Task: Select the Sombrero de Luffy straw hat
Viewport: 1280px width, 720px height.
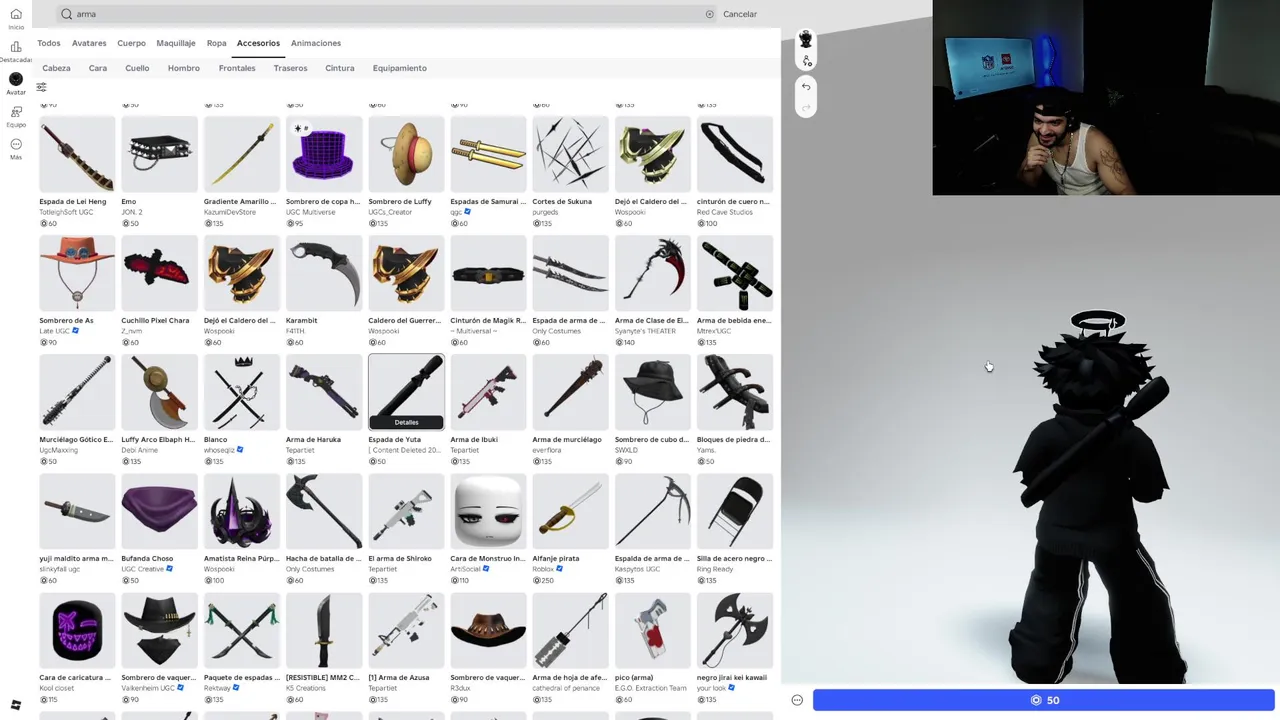Action: point(406,154)
